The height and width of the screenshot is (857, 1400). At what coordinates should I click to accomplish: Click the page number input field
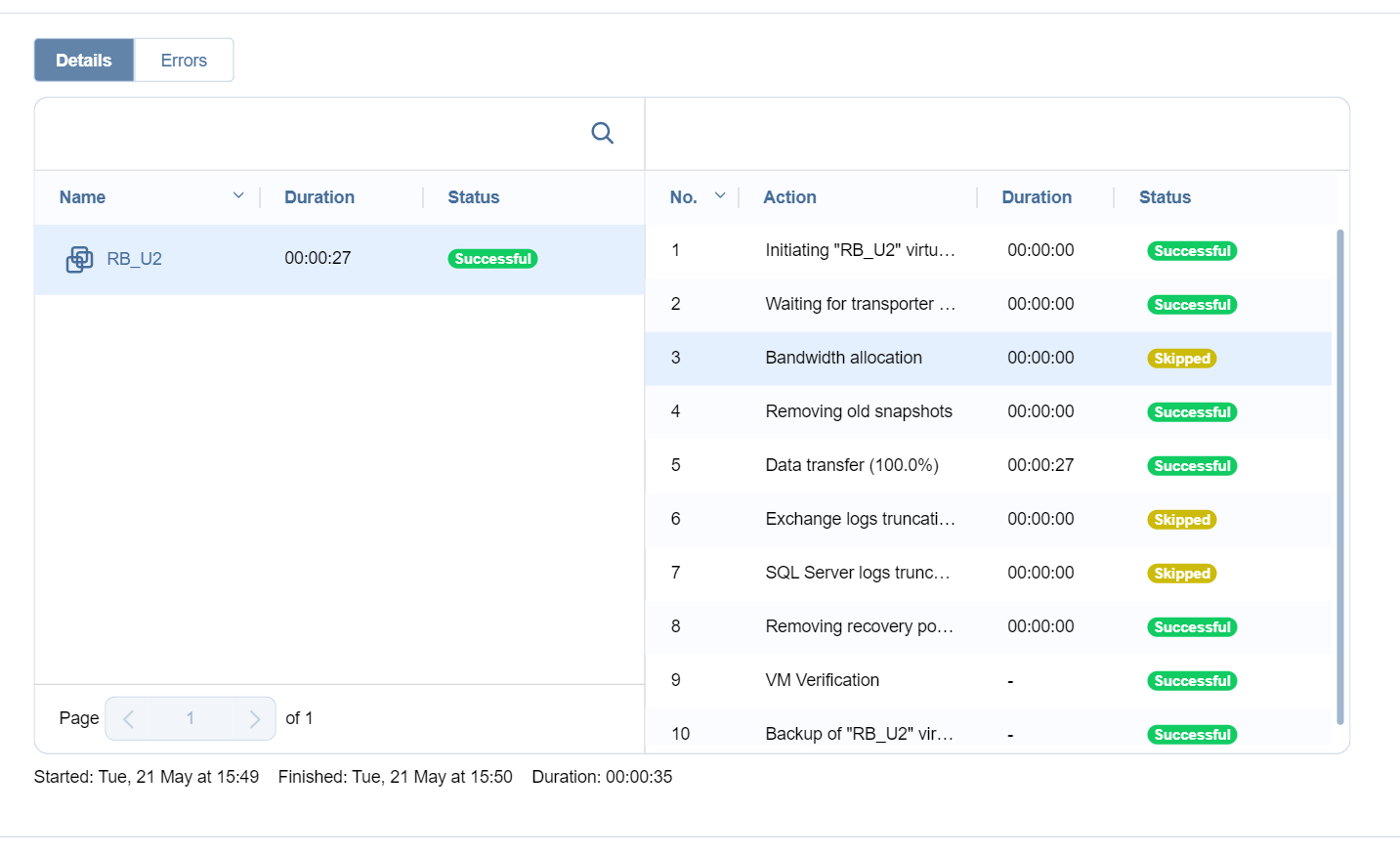191,719
